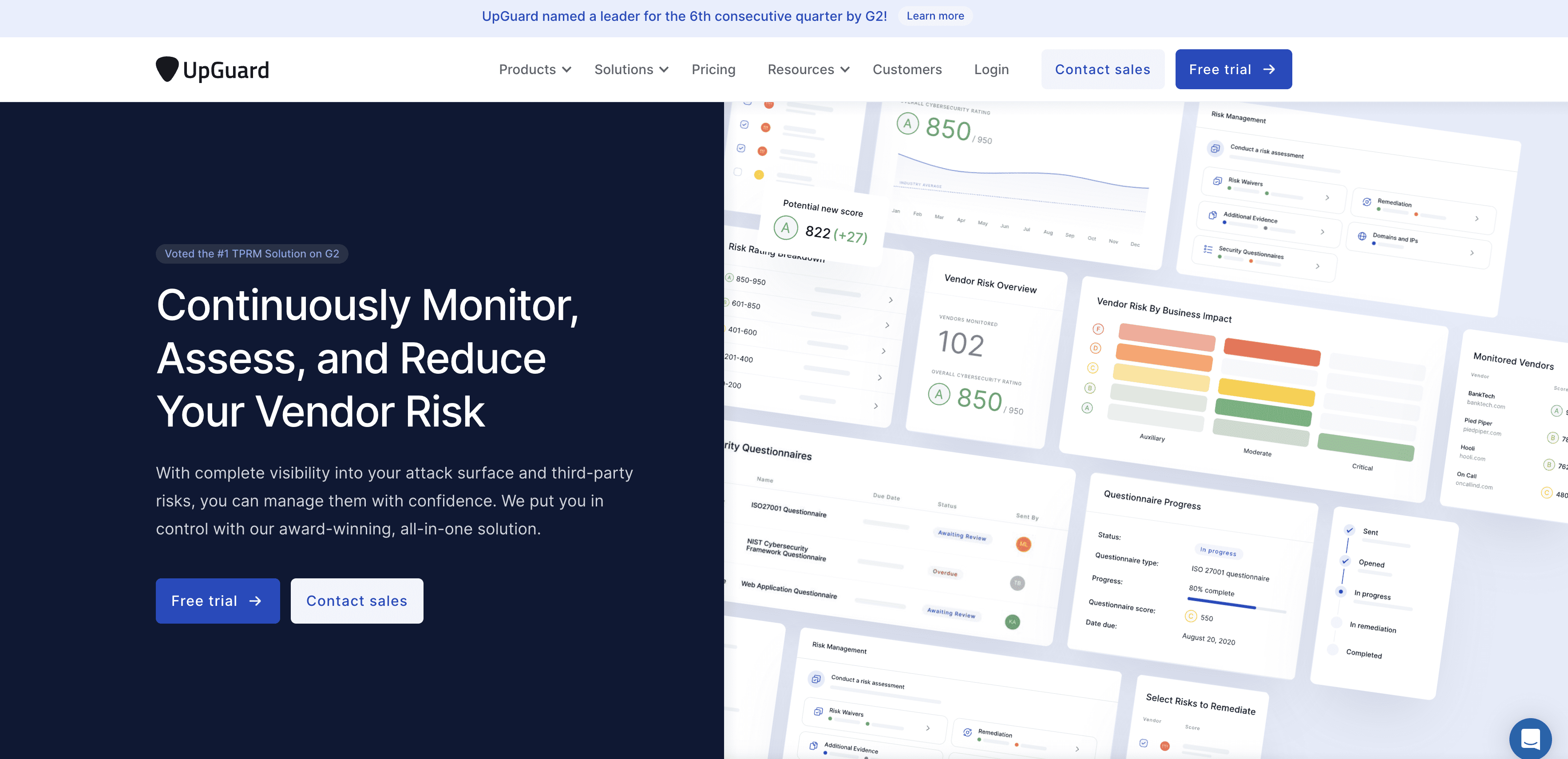This screenshot has width=1568, height=759.
Task: Open the Pricing page from the navigation
Action: click(713, 69)
